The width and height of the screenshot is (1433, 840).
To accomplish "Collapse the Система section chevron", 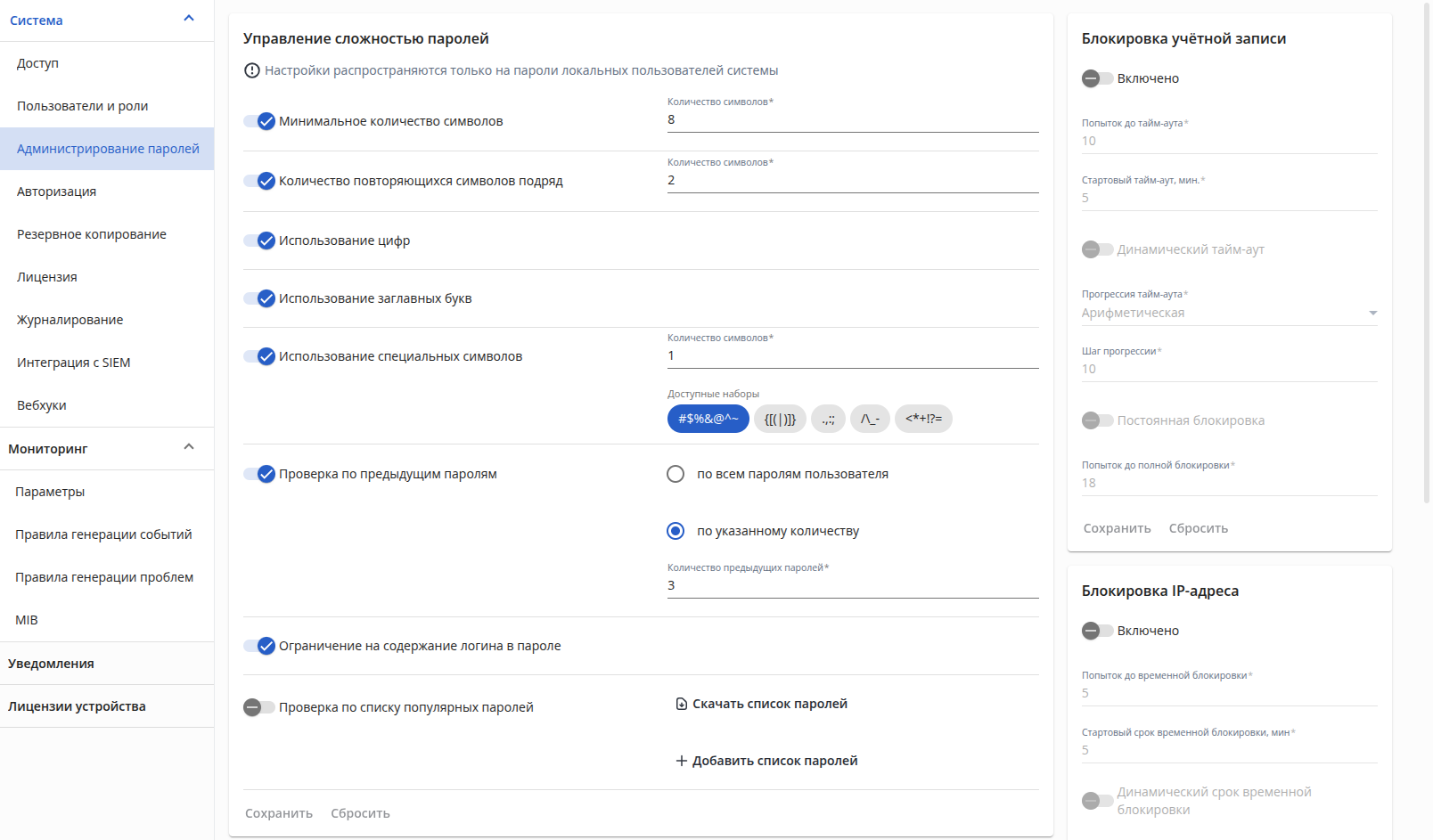I will (x=189, y=19).
